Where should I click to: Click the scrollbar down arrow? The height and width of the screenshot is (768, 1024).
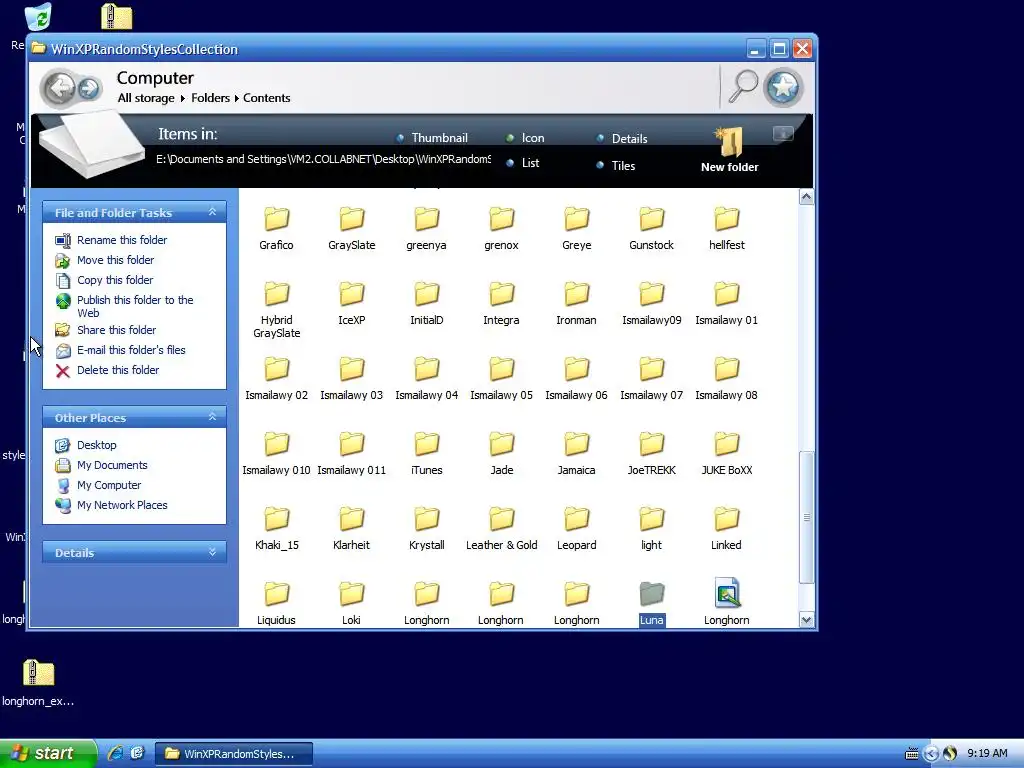coord(807,620)
